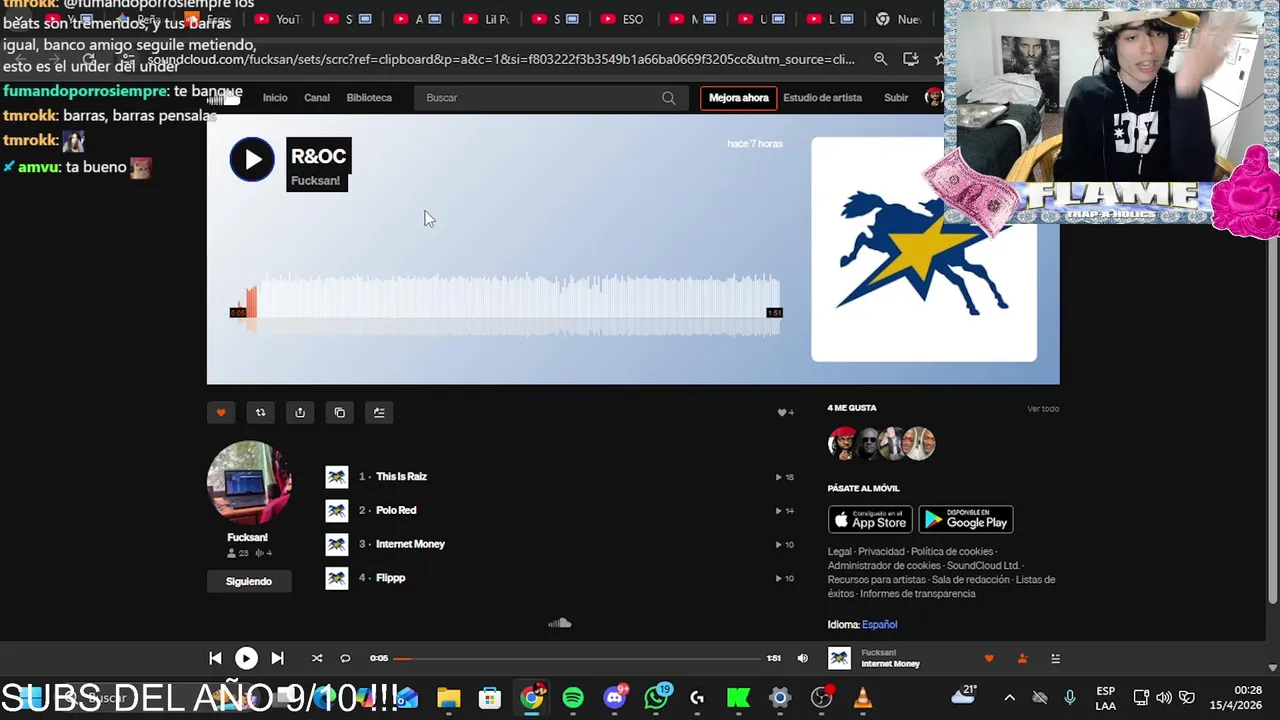Click the browser address bar URL

pos(500,60)
